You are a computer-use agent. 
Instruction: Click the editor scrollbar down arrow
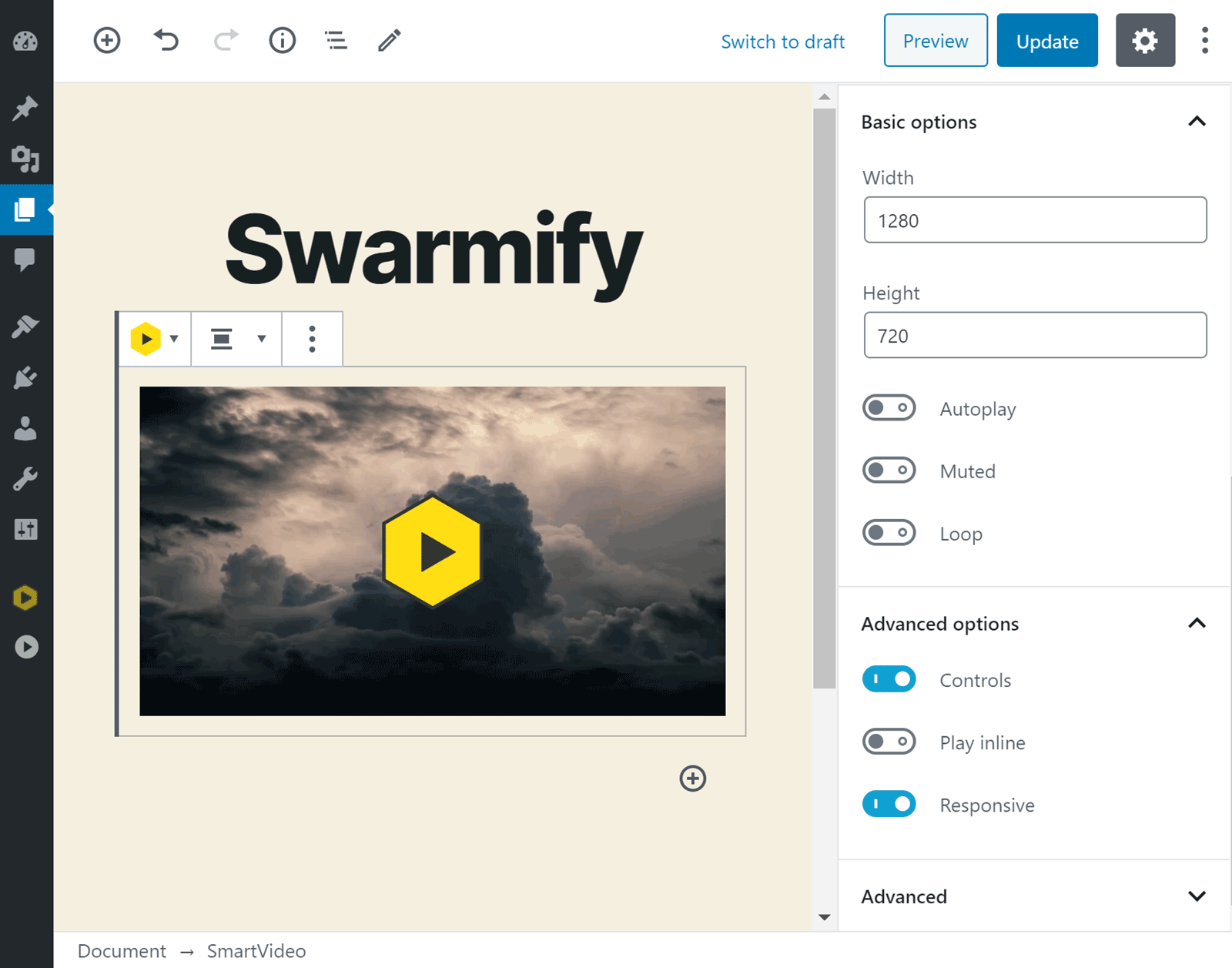(825, 917)
